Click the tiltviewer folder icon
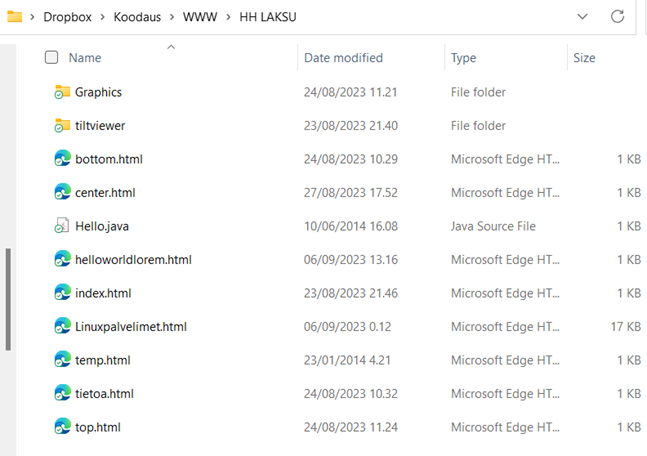Screen dimensions: 647x456 [62, 126]
